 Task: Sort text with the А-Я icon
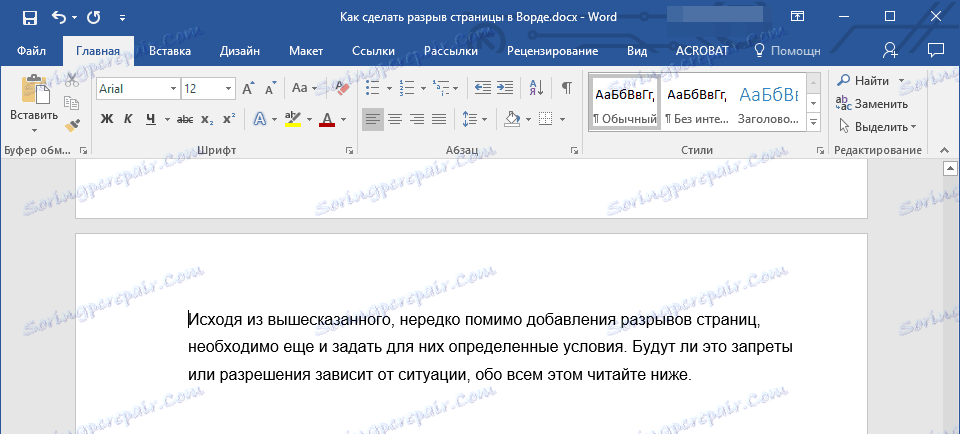536,89
